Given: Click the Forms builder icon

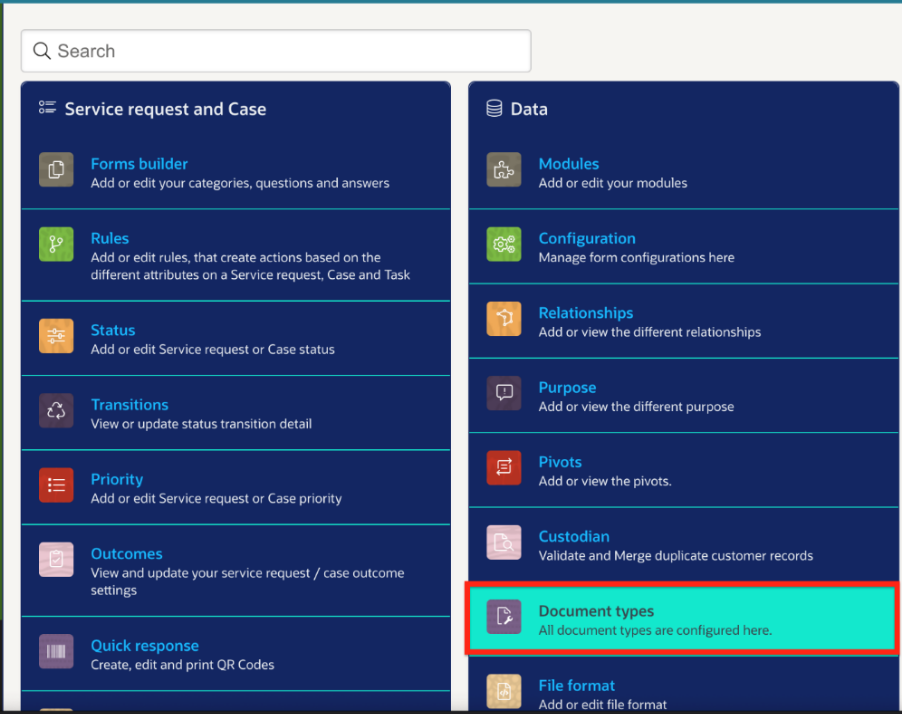Looking at the screenshot, I should tap(56, 169).
